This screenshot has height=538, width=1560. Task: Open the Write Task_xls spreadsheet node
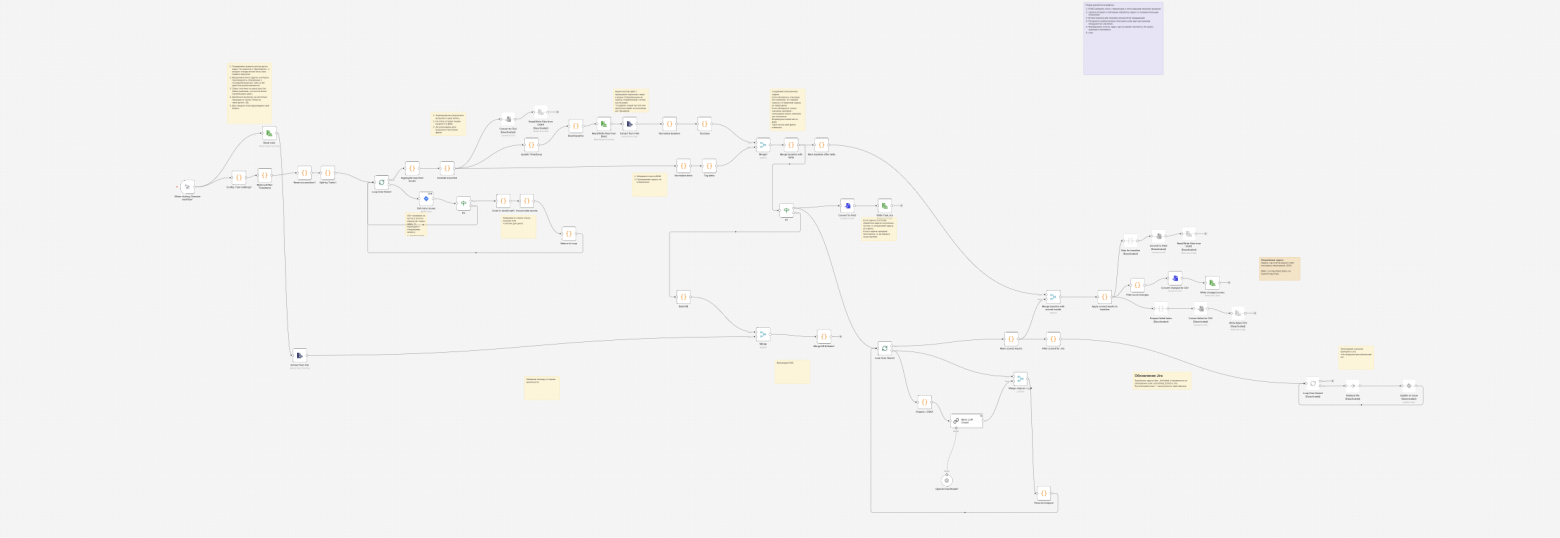tap(885, 204)
